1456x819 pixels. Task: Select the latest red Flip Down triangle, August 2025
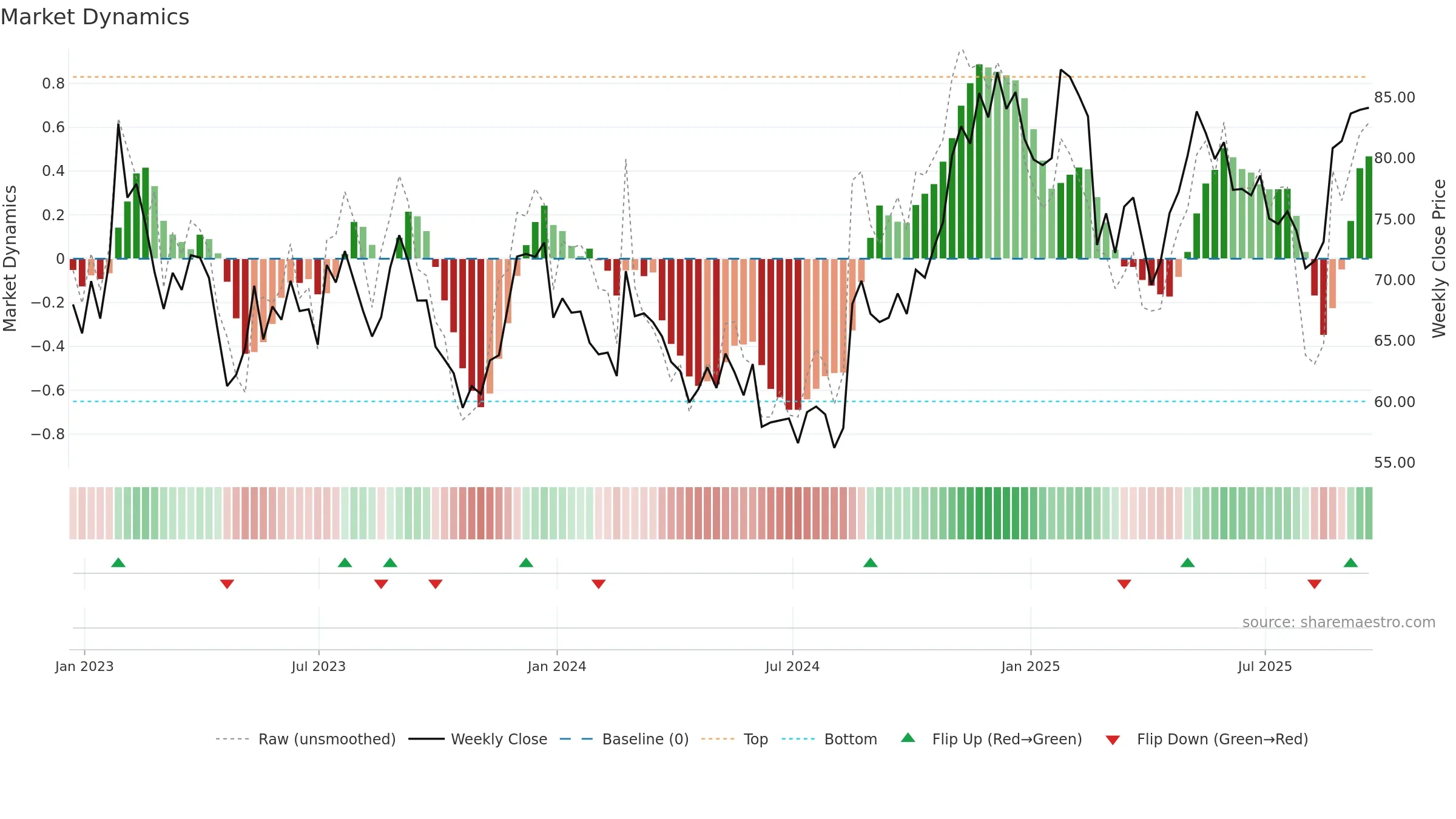coord(1315,584)
